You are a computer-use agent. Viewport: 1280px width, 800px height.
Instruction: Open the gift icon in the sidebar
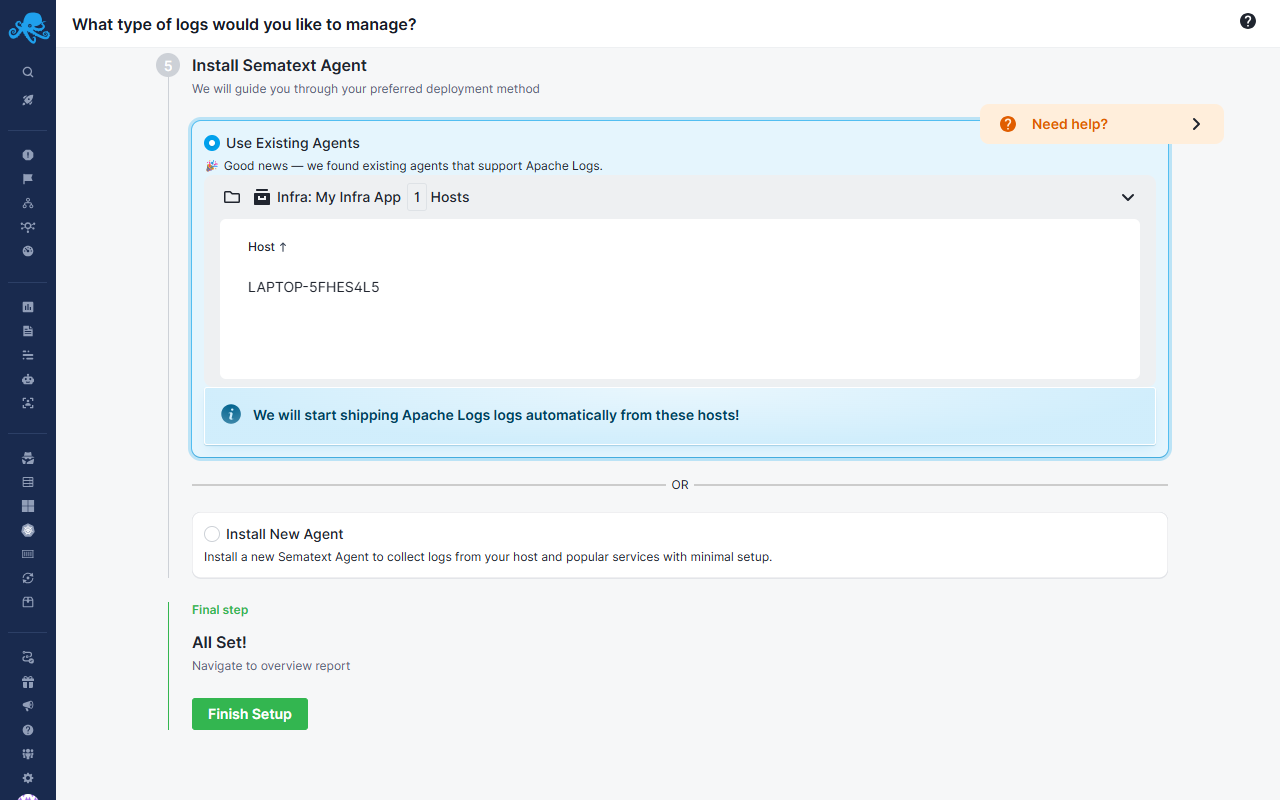[x=27, y=681]
